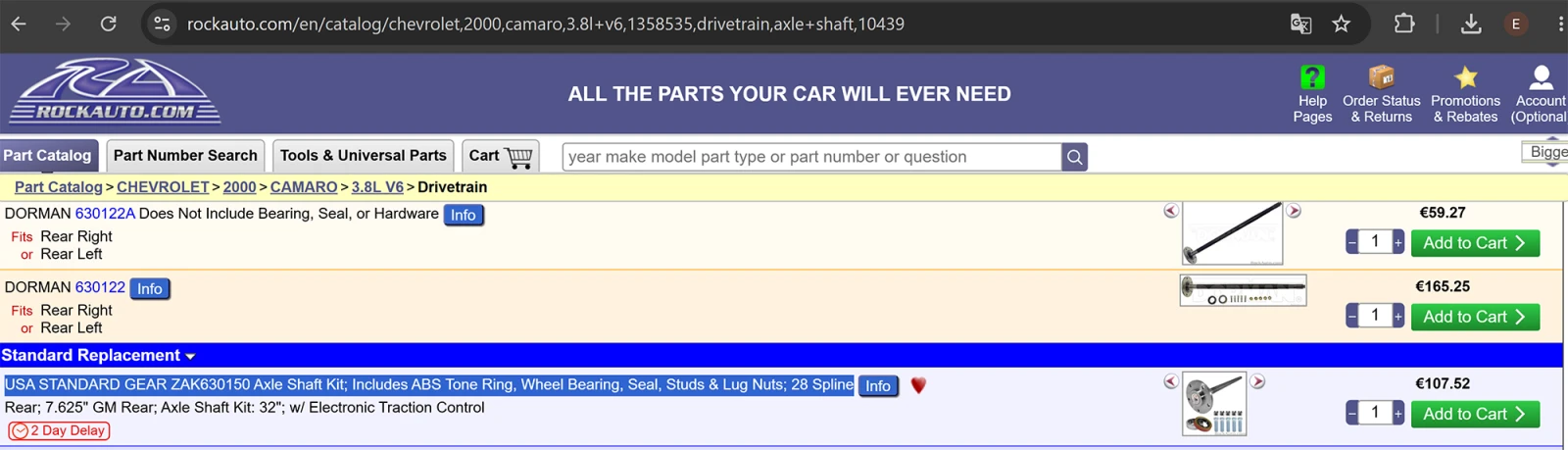This screenshot has width=1568, height=450.
Task: Reload the page
Action: (x=108, y=24)
